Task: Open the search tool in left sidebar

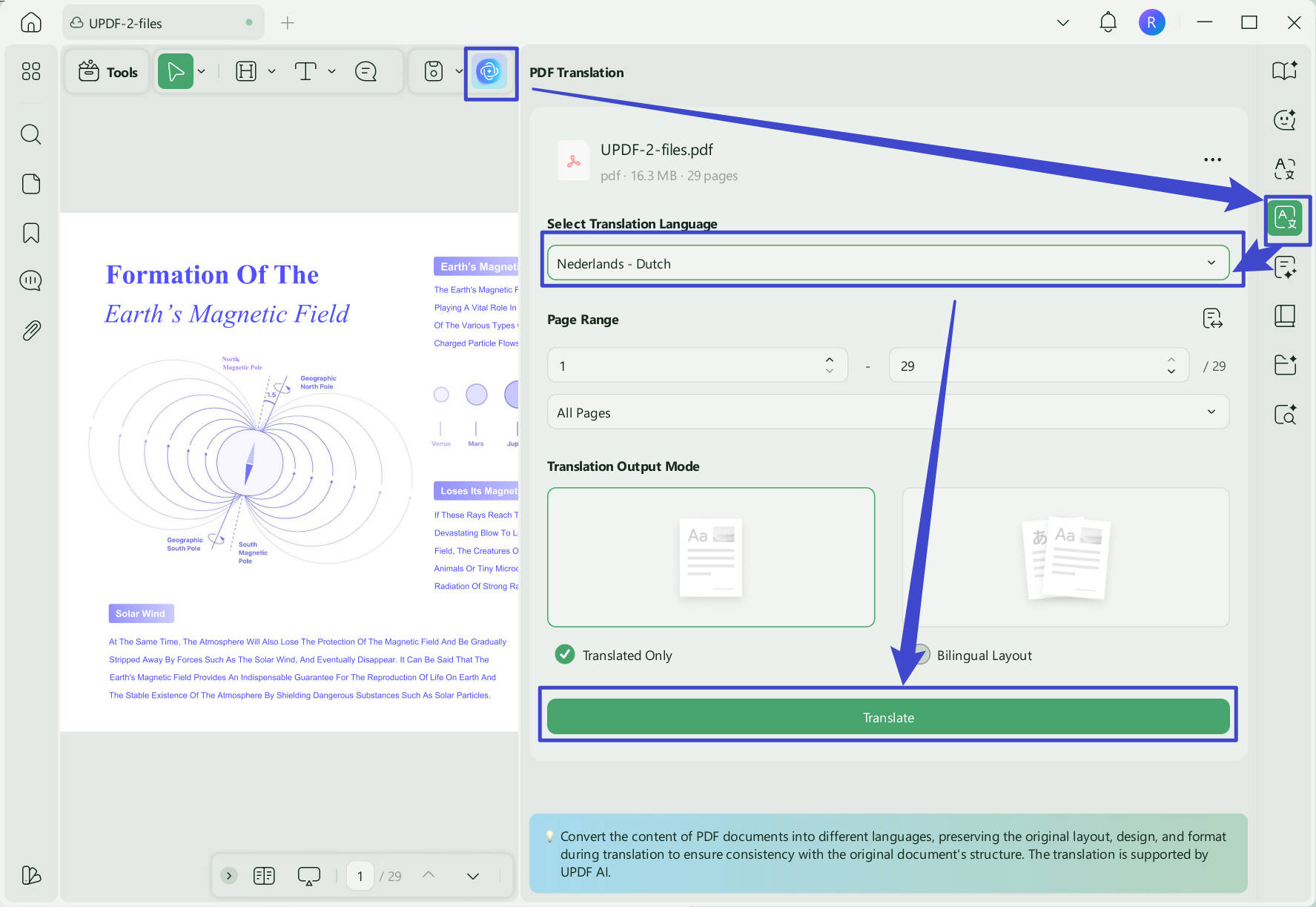Action: point(31,134)
